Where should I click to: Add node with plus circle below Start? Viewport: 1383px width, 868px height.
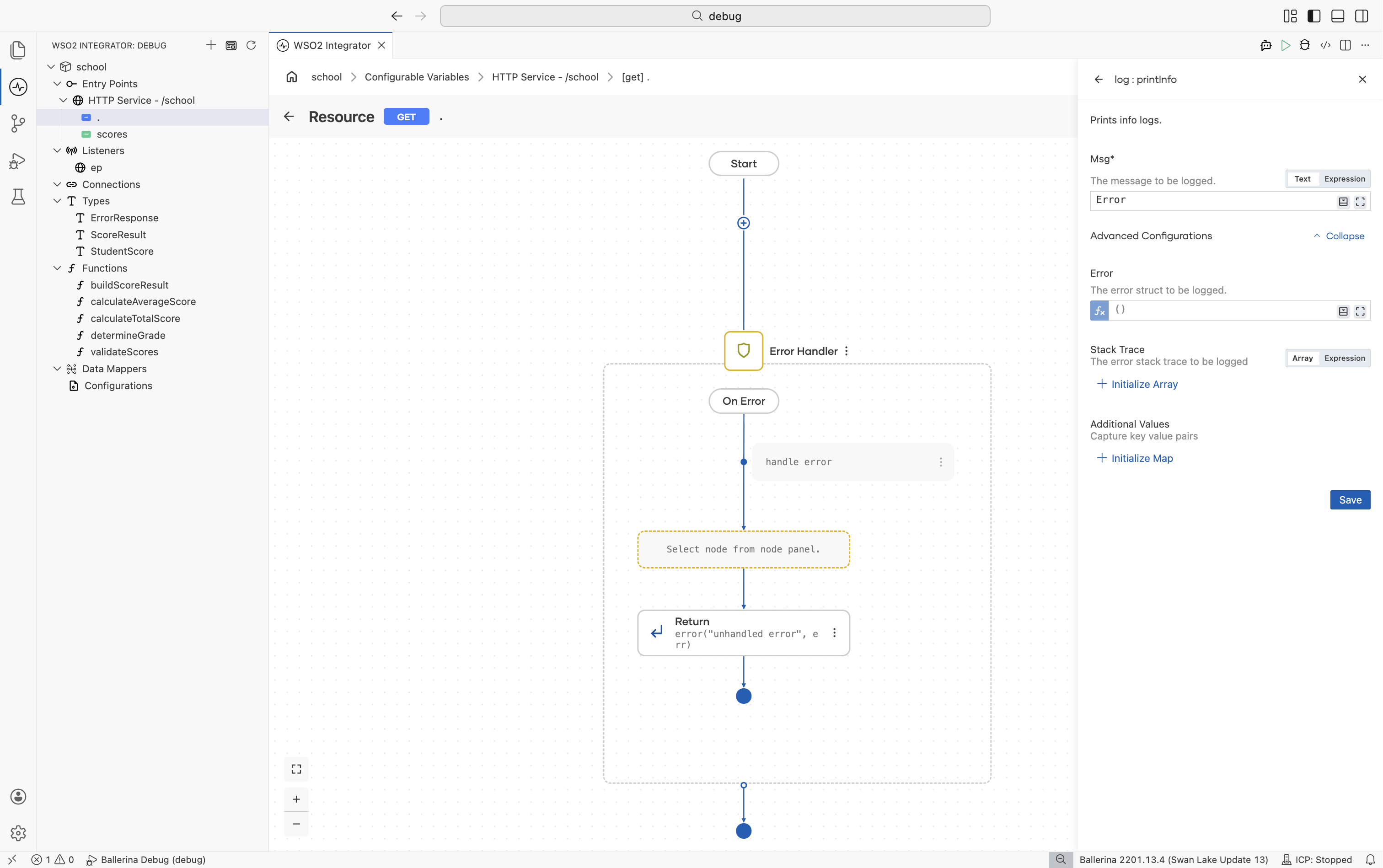[x=744, y=223]
